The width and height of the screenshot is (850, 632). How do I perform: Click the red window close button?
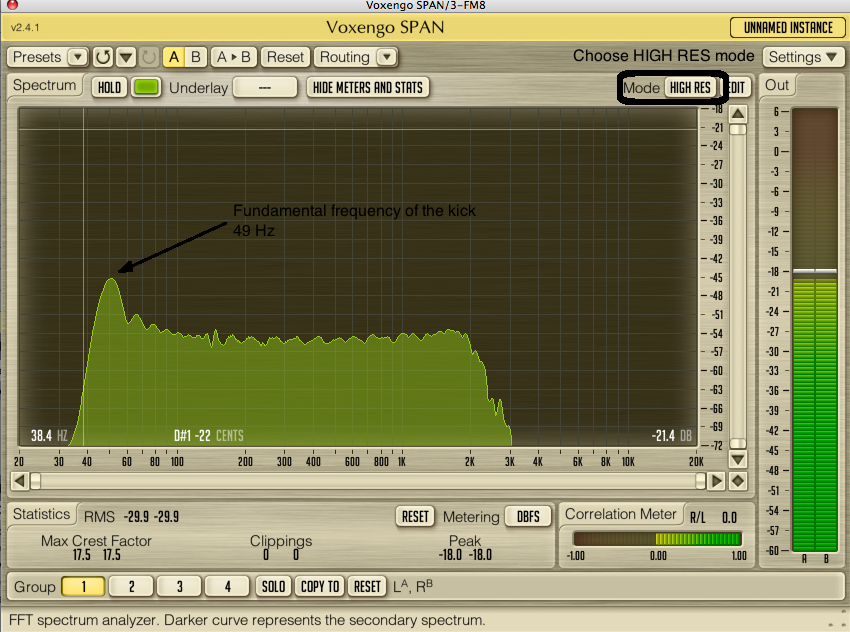12,5
